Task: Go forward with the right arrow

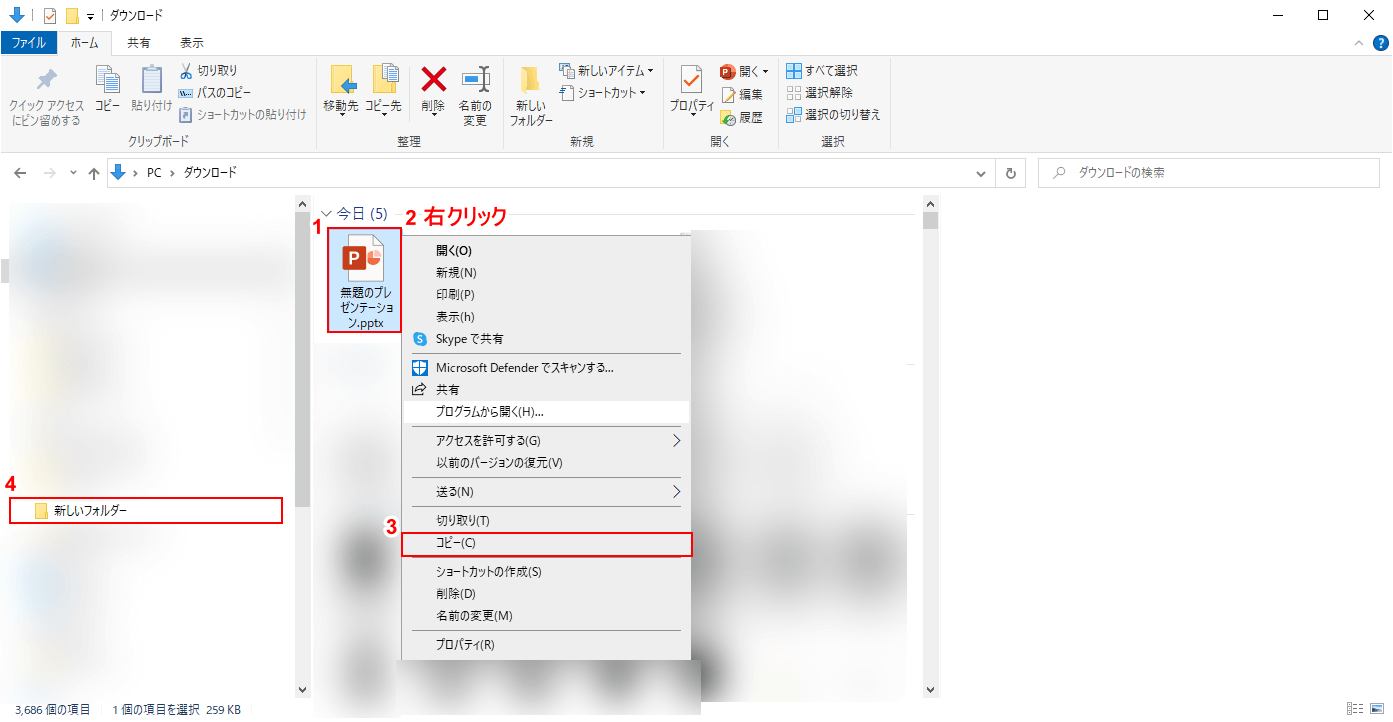Action: 49,173
